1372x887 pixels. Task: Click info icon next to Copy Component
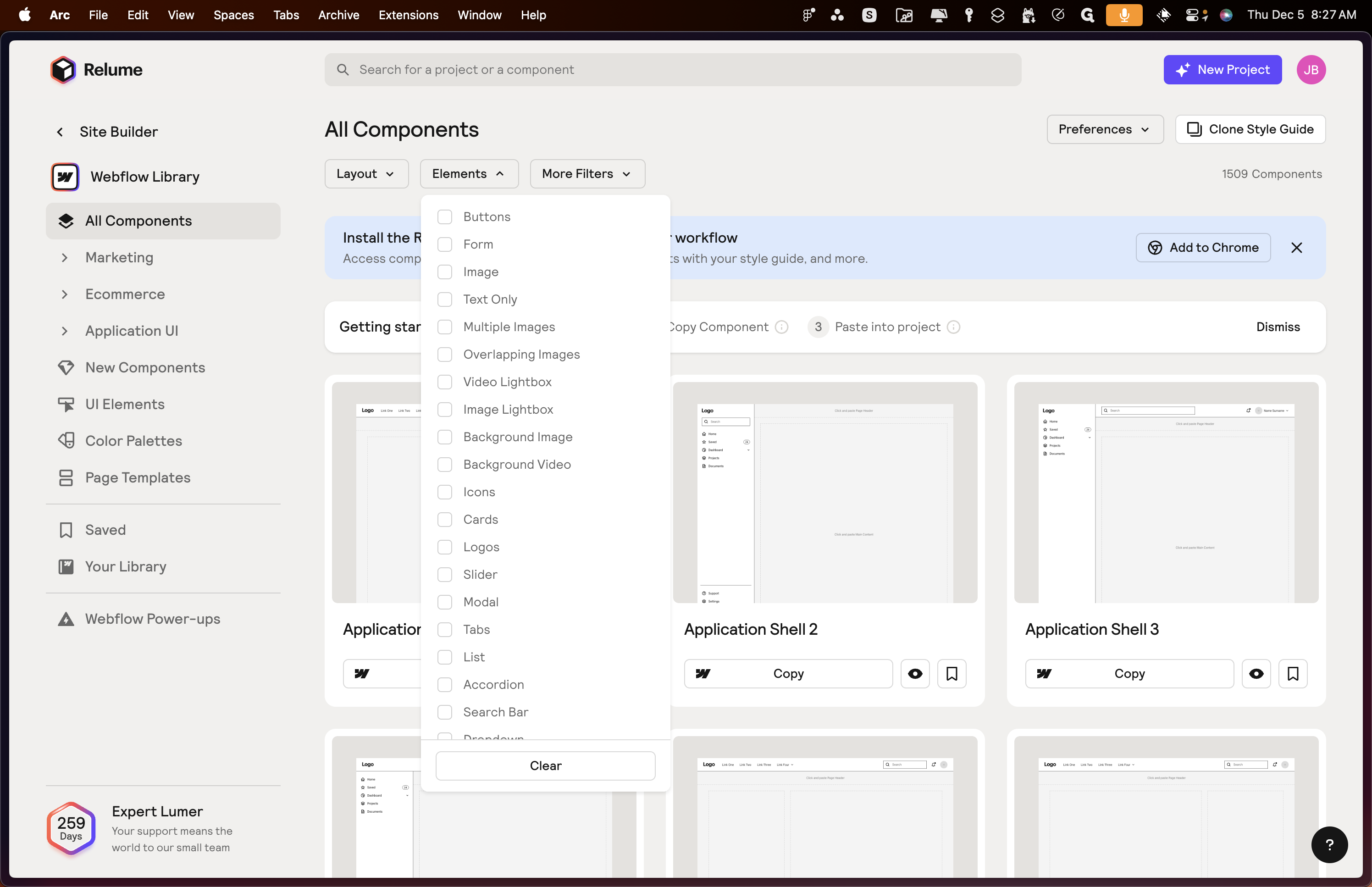(781, 327)
